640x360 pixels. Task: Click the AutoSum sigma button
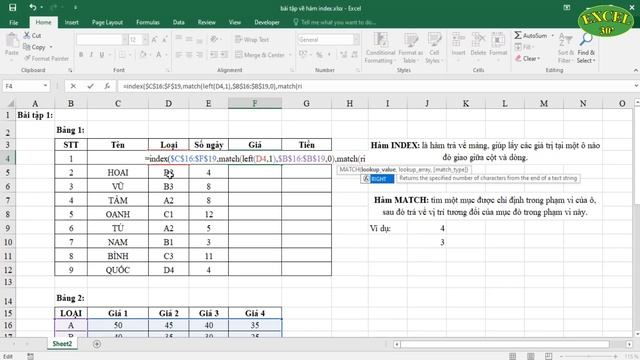[530, 36]
